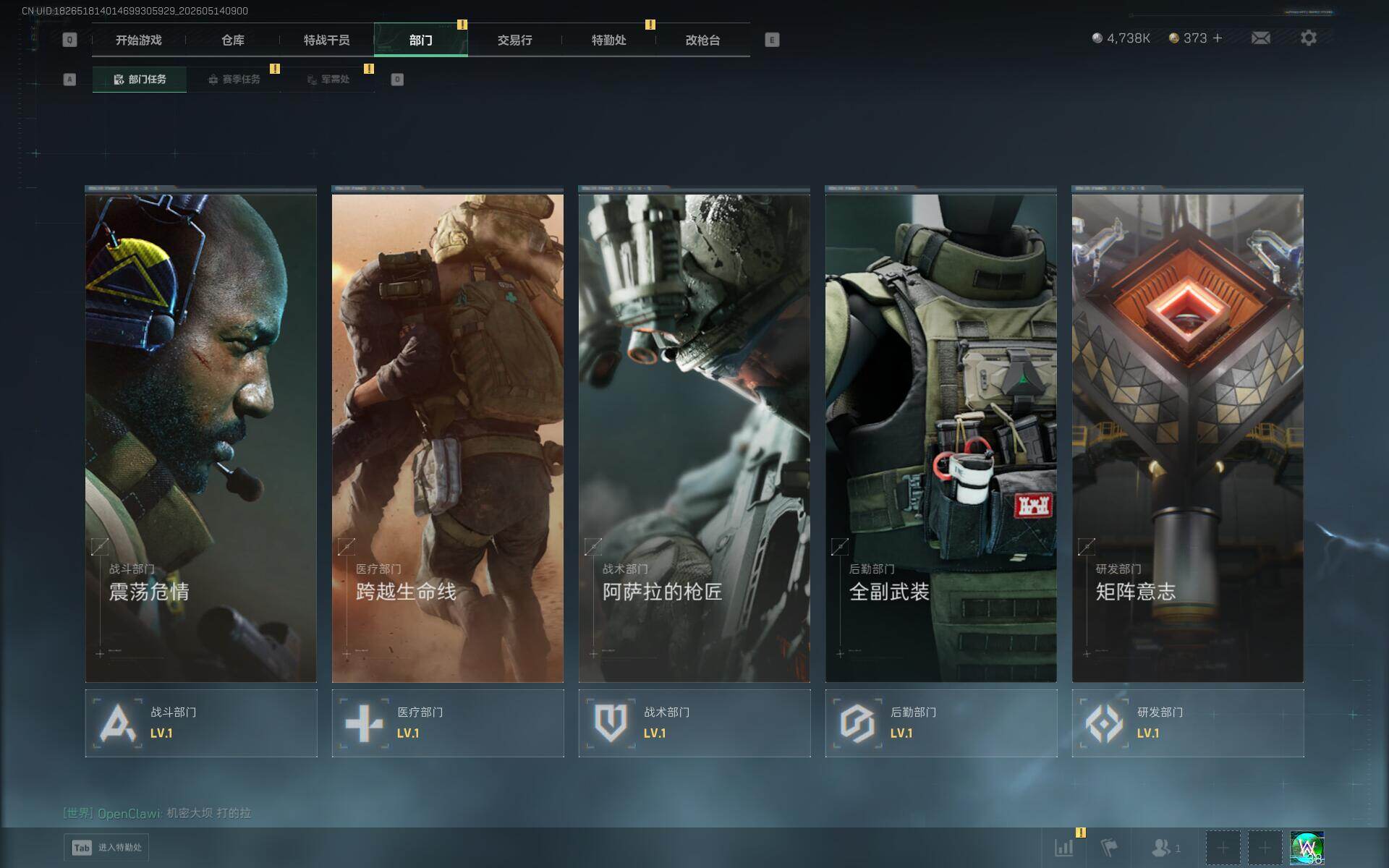Open the mail inbox envelope icon
This screenshot has width=1389, height=868.
[x=1261, y=38]
